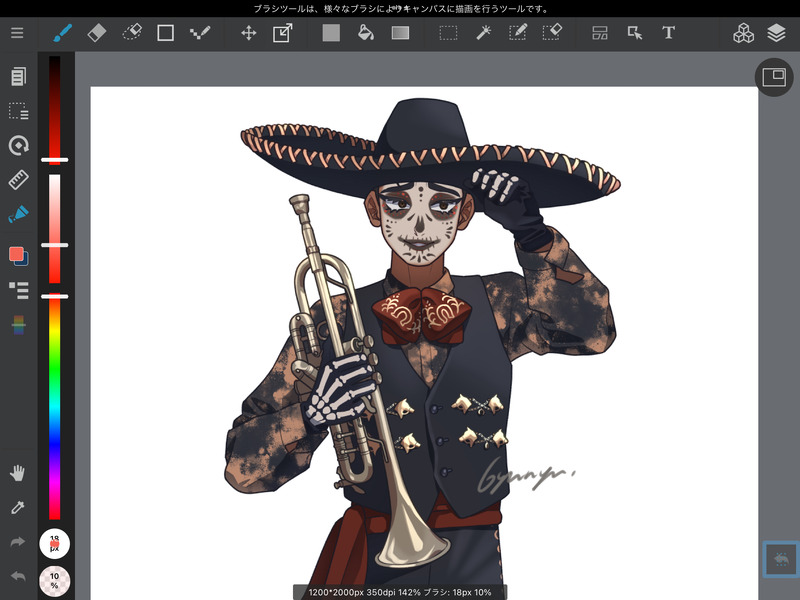The width and height of the screenshot is (800, 600).
Task: Open the layer list sidebar icon
Action: (18, 290)
